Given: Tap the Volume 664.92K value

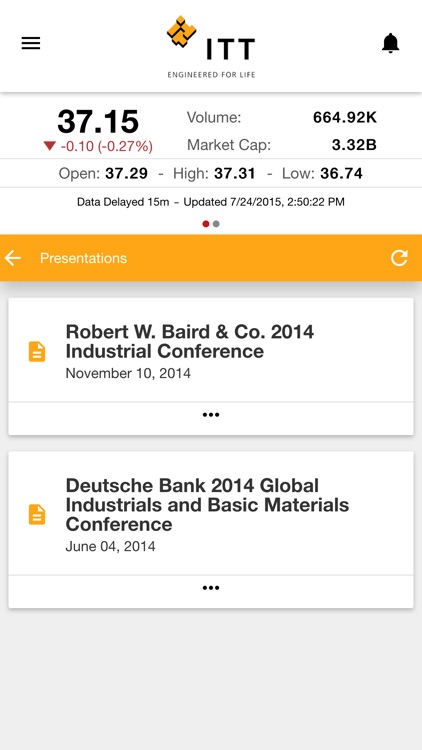Looking at the screenshot, I should [x=345, y=117].
